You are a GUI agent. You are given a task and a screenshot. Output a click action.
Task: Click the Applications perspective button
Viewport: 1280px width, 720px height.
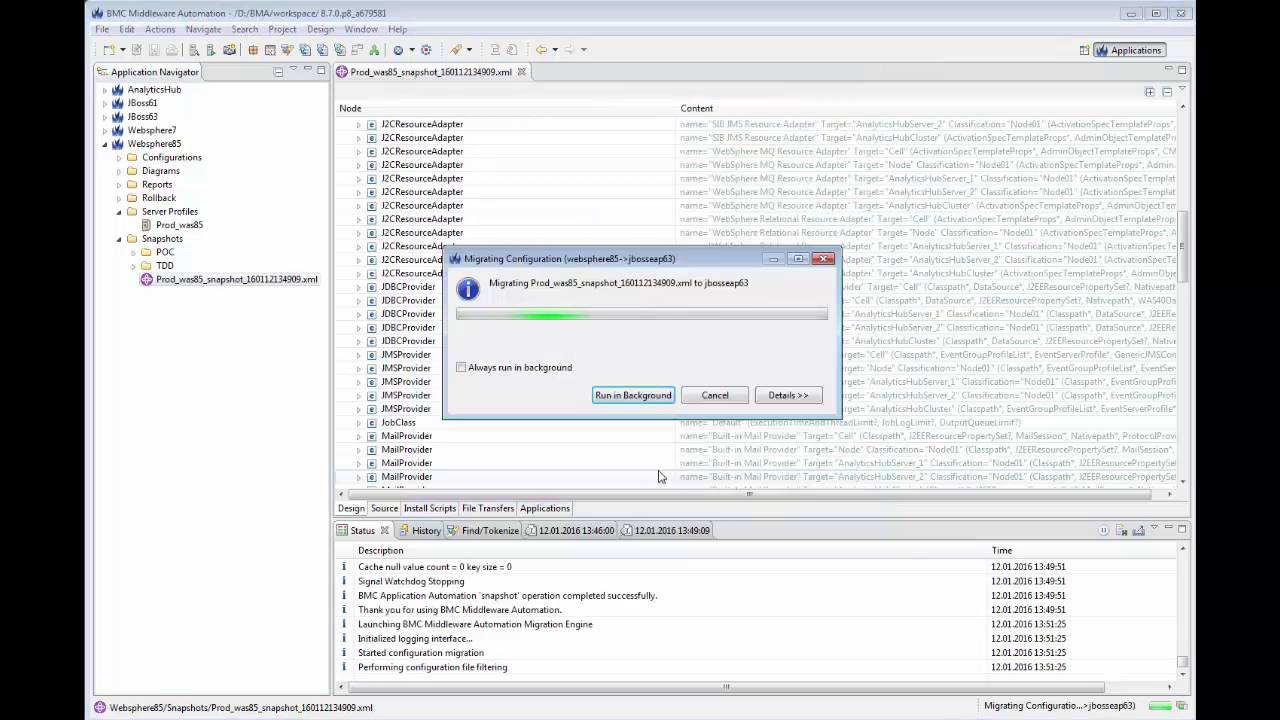1130,50
